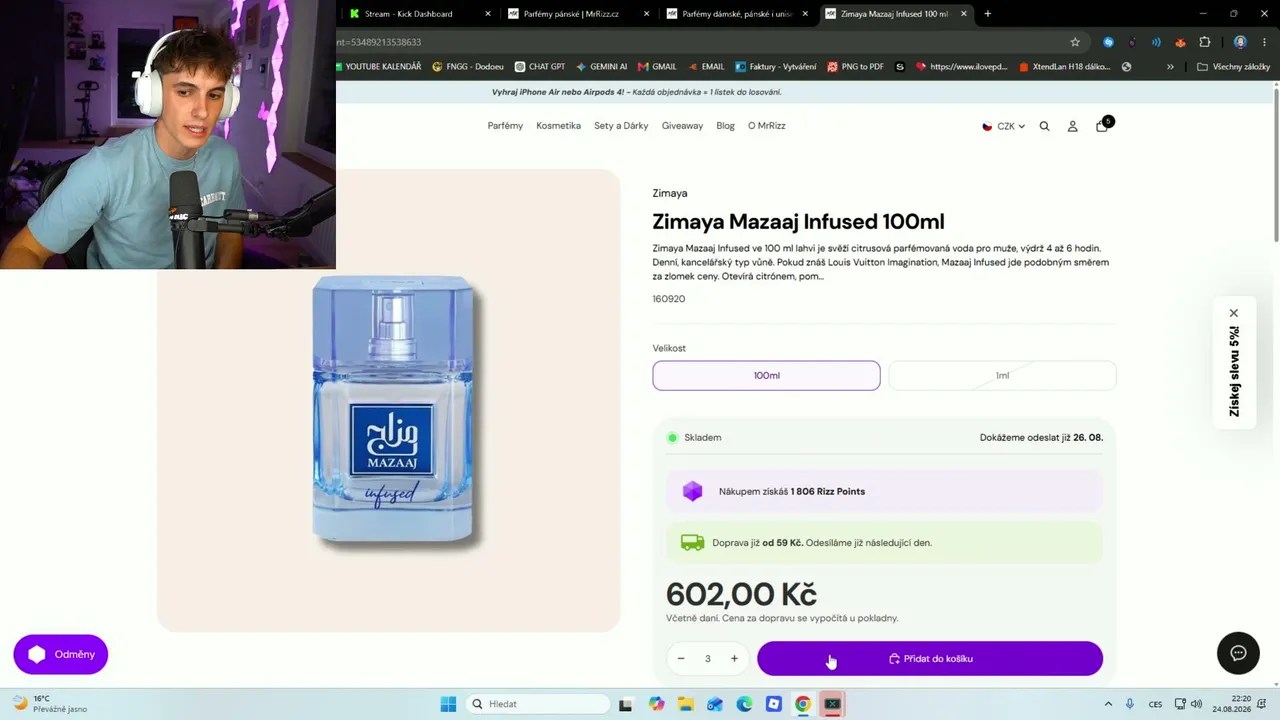Show hidden system tray icons

point(1108,704)
